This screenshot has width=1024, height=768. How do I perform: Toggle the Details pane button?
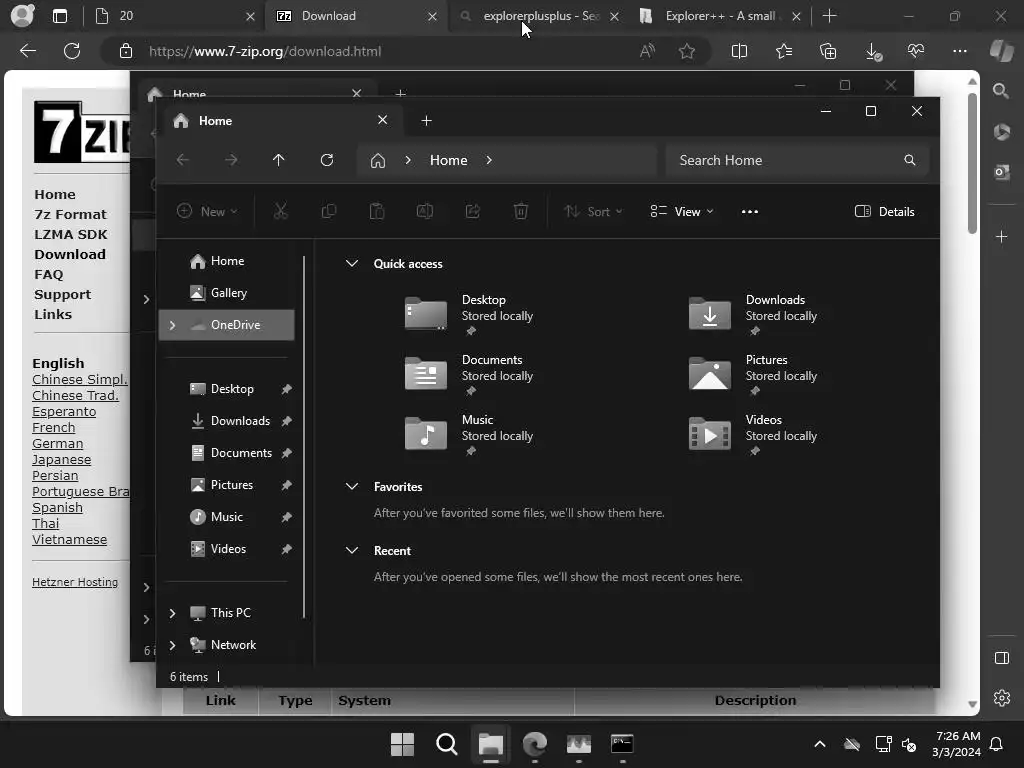coord(884,212)
